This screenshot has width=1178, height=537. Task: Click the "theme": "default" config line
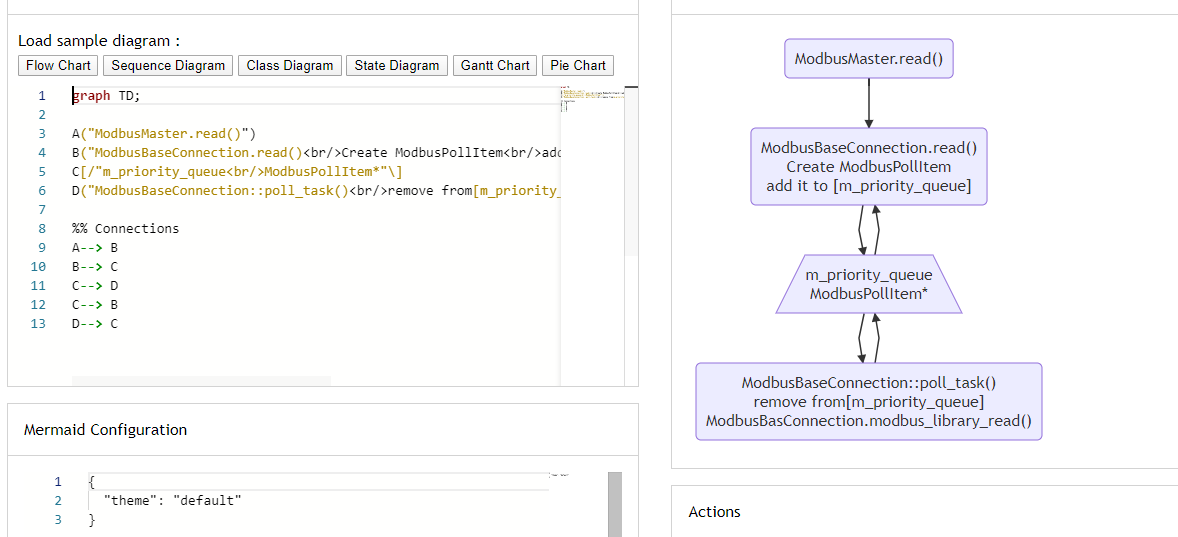coord(173,500)
